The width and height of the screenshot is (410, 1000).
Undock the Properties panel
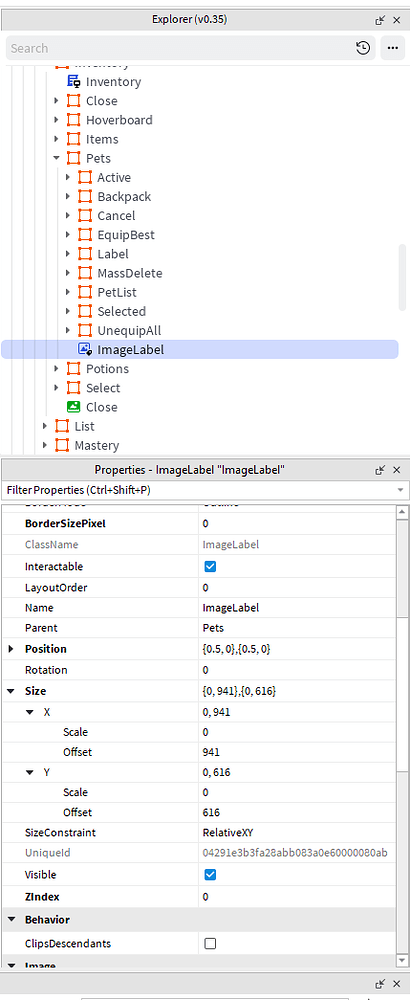(x=381, y=470)
